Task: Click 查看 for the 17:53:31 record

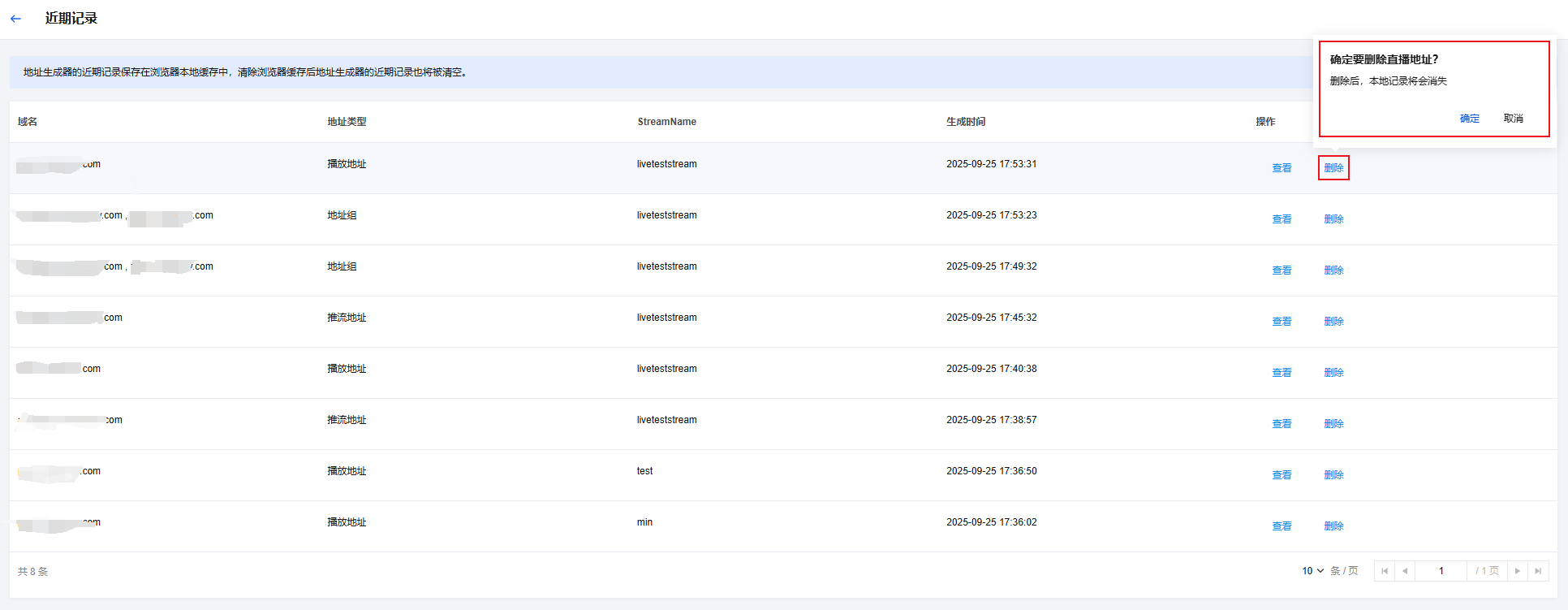Action: [1282, 168]
